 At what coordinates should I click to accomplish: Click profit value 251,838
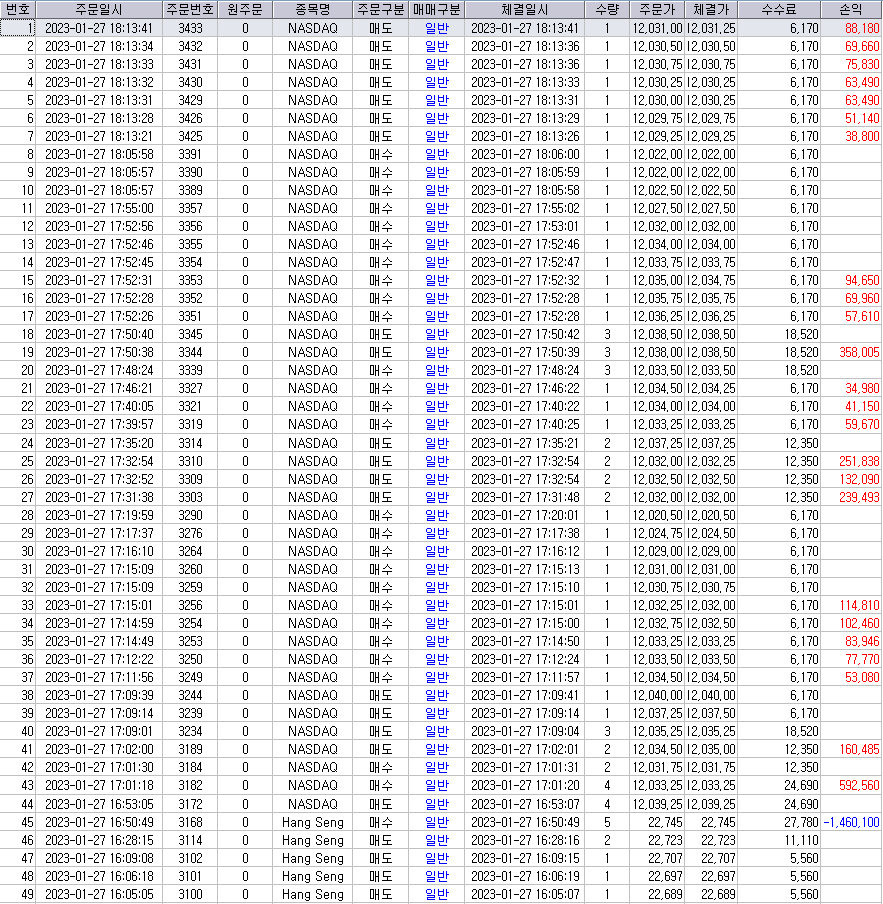click(x=859, y=461)
